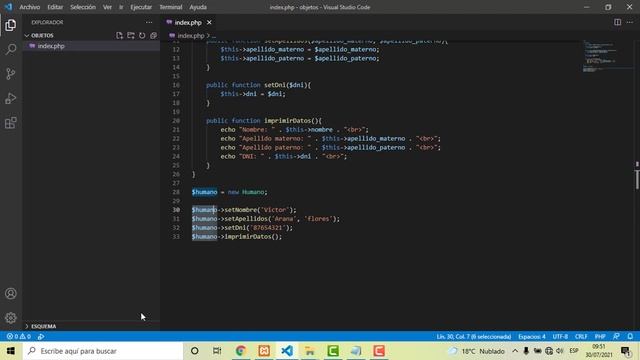
Task: Open the Editar menu
Action: [55, 7]
